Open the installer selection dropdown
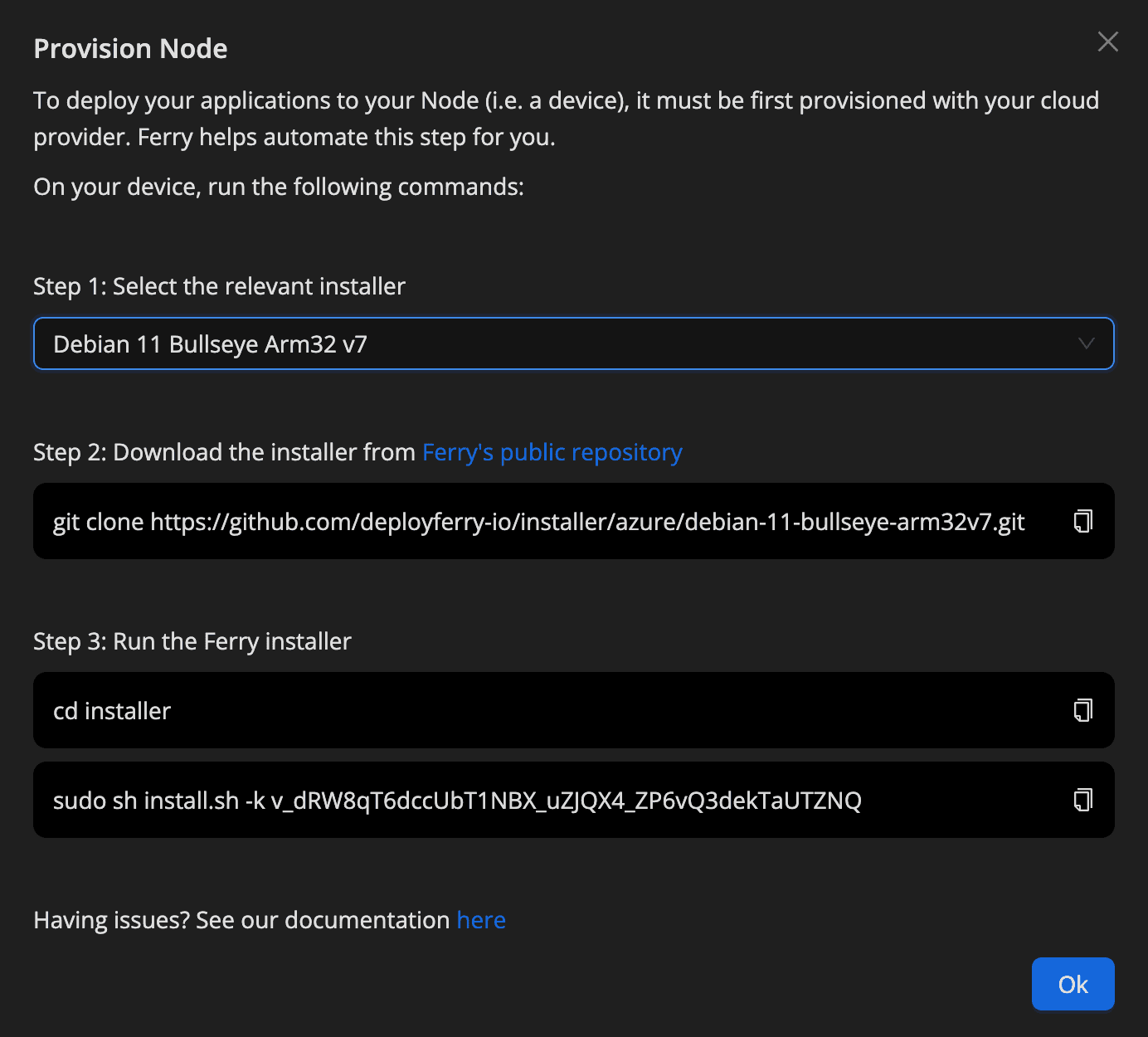Viewport: 1148px width, 1037px height. click(x=574, y=343)
